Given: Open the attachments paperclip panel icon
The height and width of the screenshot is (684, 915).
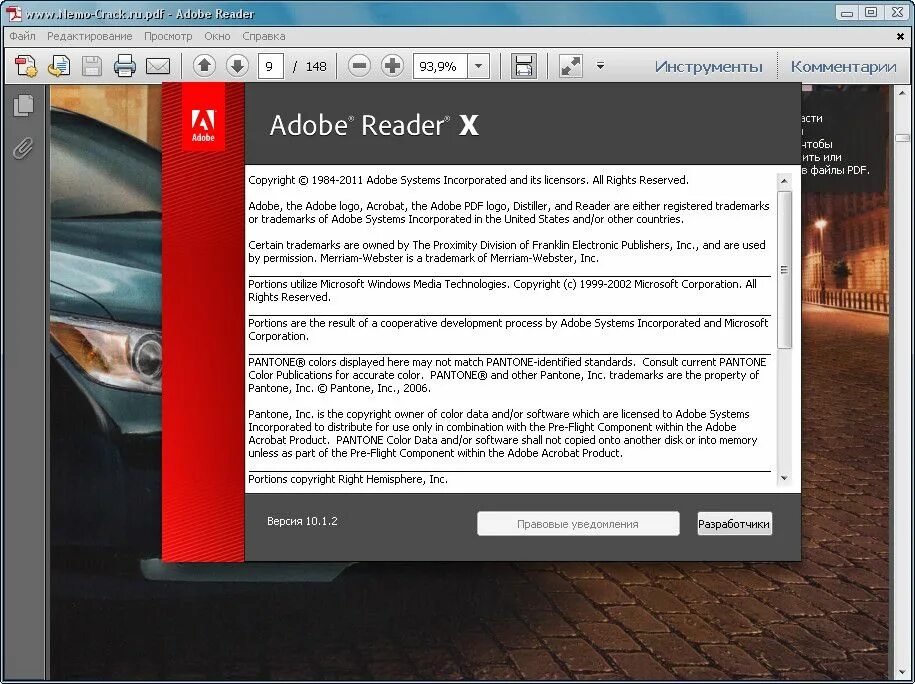Looking at the screenshot, I should [x=23, y=148].
